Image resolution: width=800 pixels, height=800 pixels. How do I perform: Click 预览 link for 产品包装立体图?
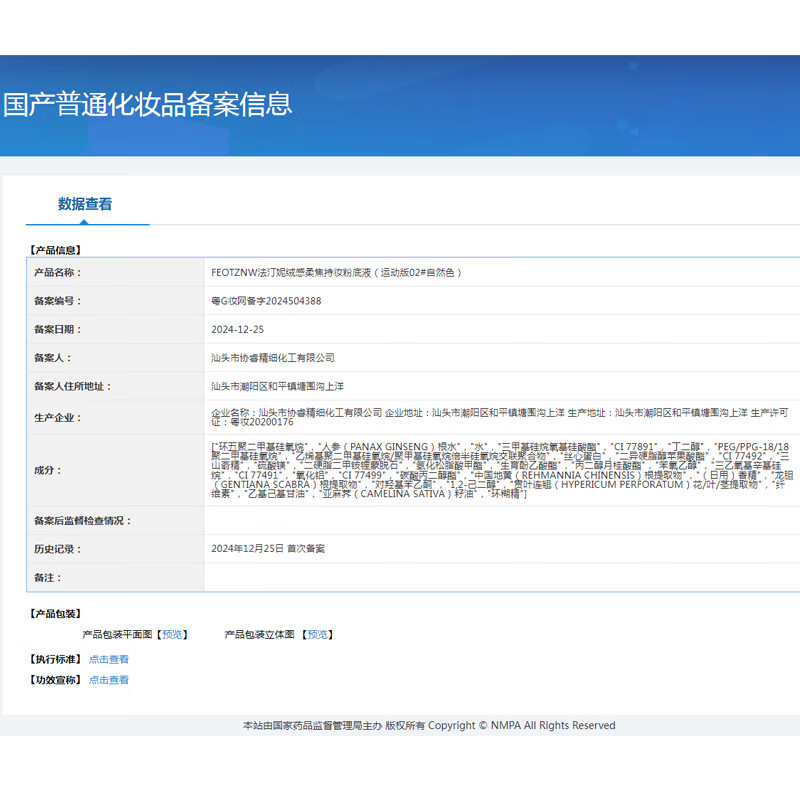[318, 634]
